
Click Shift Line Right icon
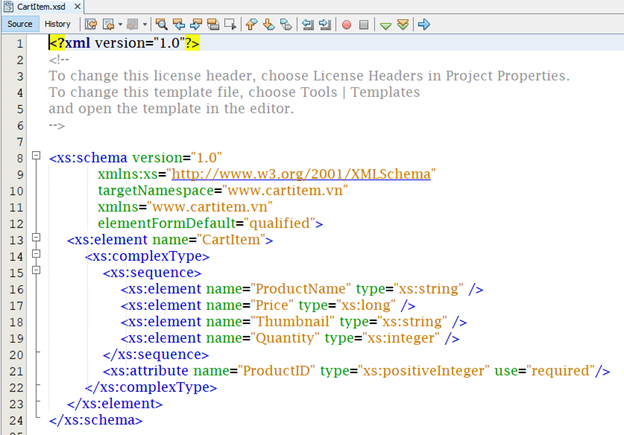[325, 24]
